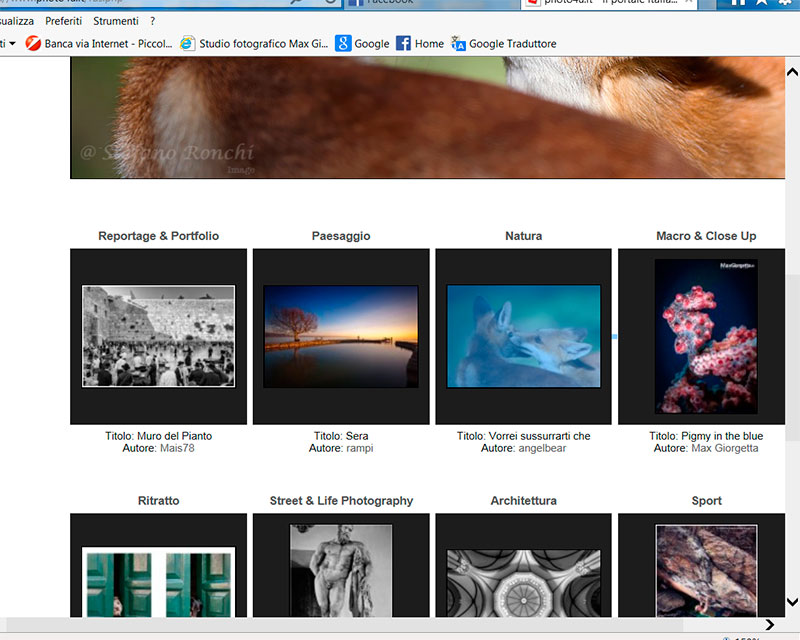The width and height of the screenshot is (800, 640).
Task: Open the Pigmy in the blue coral thumbnail
Action: pos(706,336)
